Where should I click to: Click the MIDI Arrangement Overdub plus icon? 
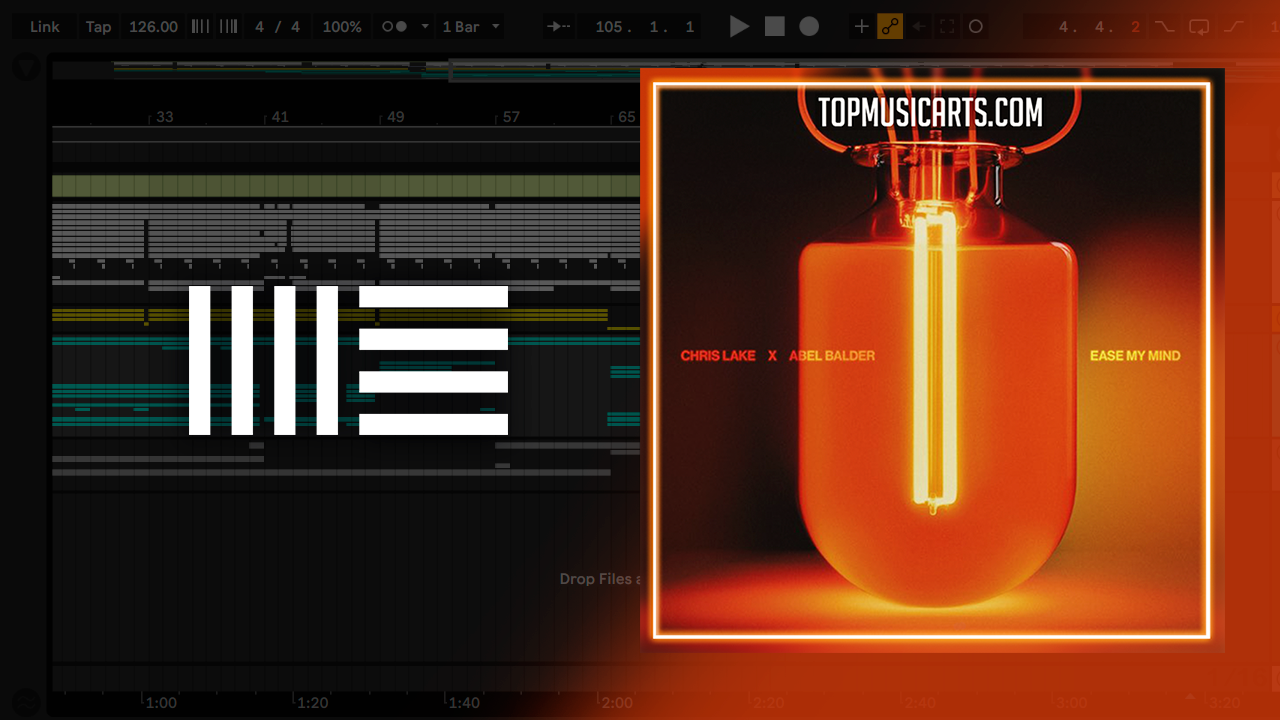click(x=861, y=27)
